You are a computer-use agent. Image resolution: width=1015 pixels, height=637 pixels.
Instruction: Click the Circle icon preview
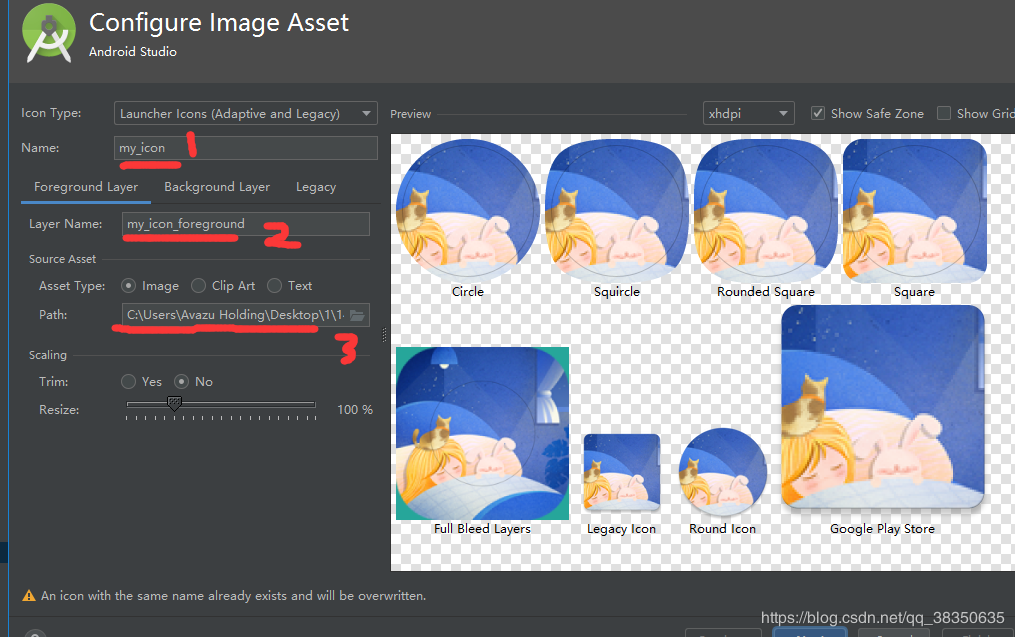[x=467, y=210]
